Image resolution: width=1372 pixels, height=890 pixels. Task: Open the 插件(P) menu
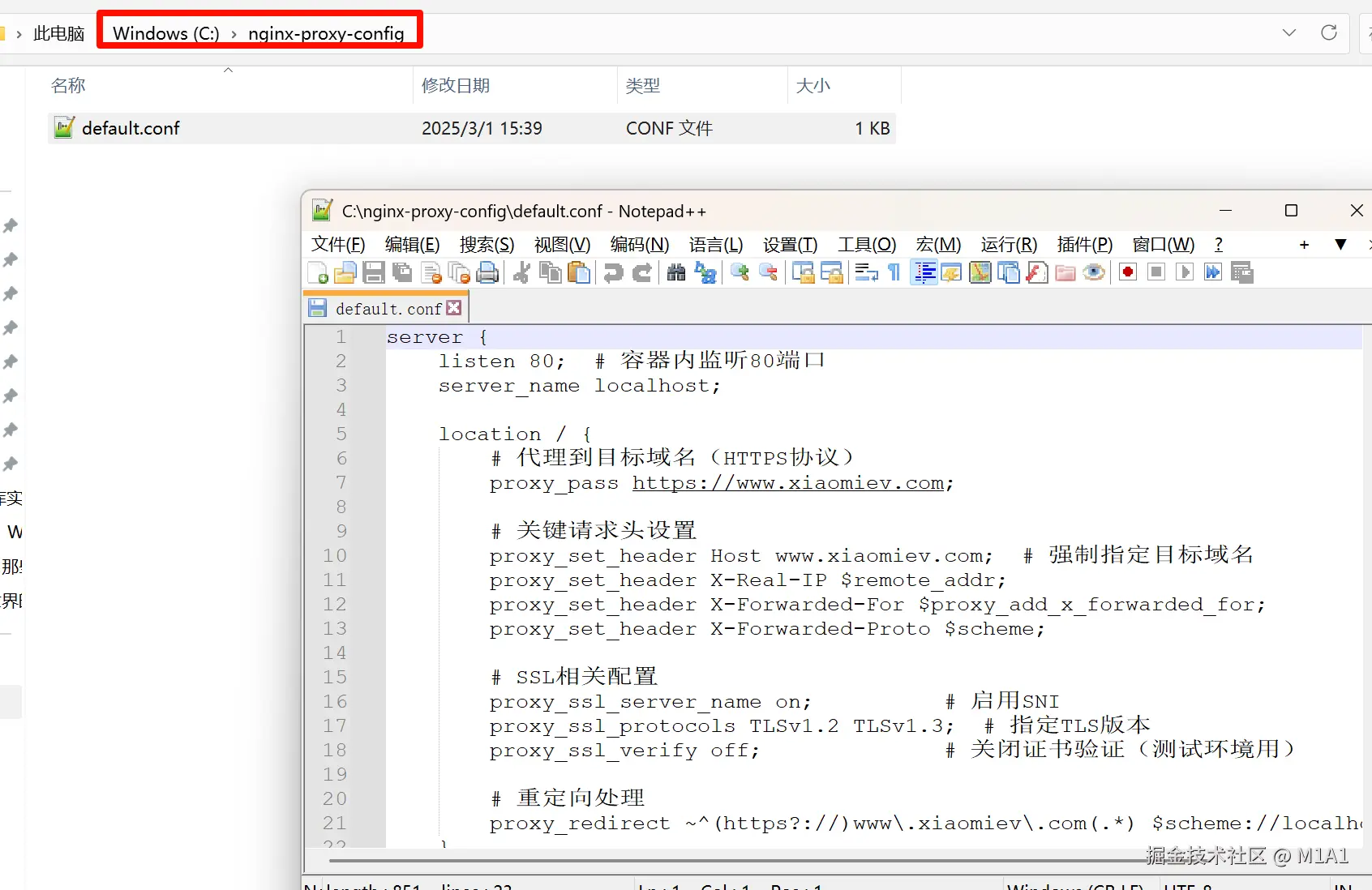1085,245
